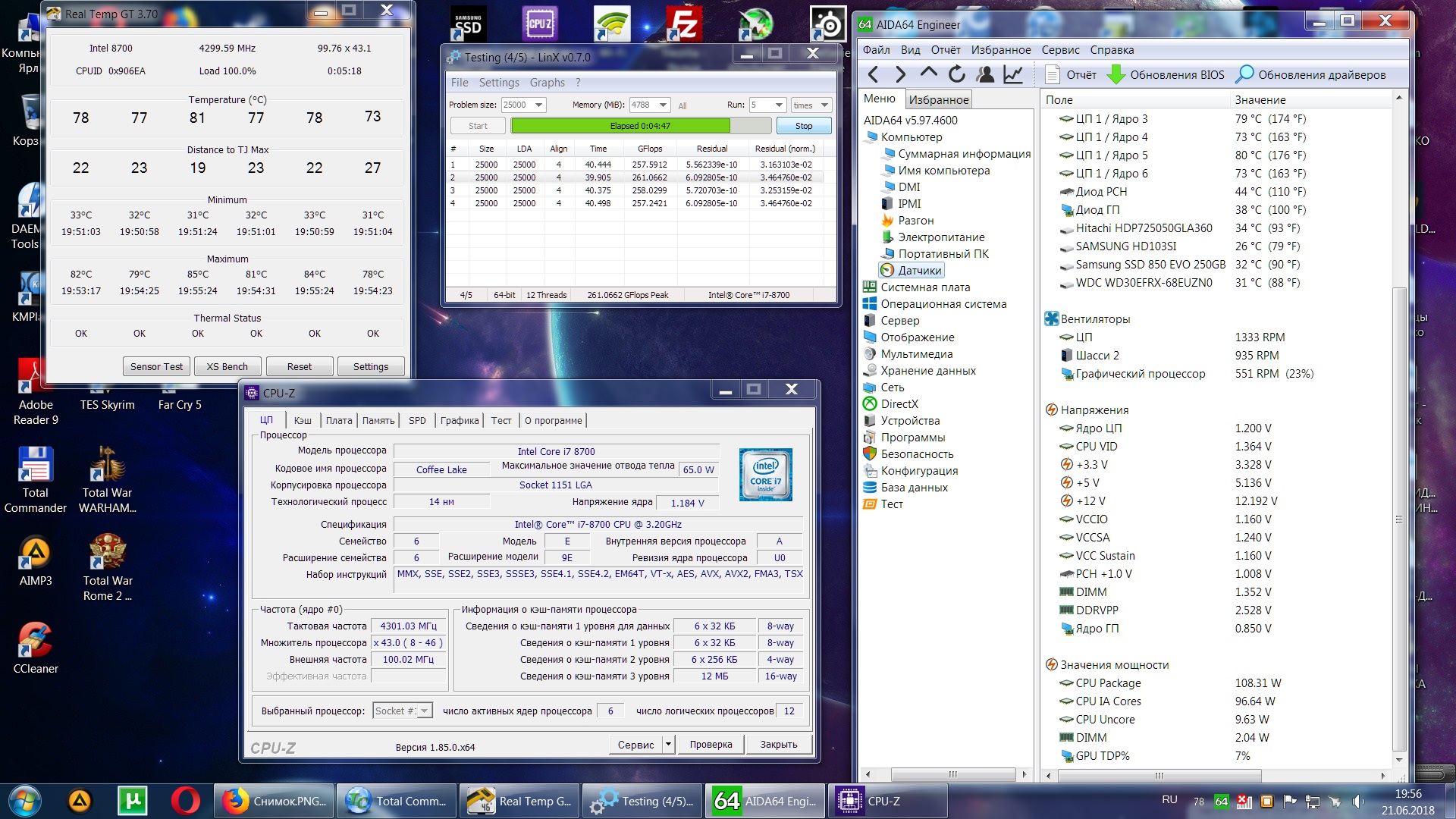
Task: Switch to the Память tab in CPU-Z
Action: (x=378, y=420)
